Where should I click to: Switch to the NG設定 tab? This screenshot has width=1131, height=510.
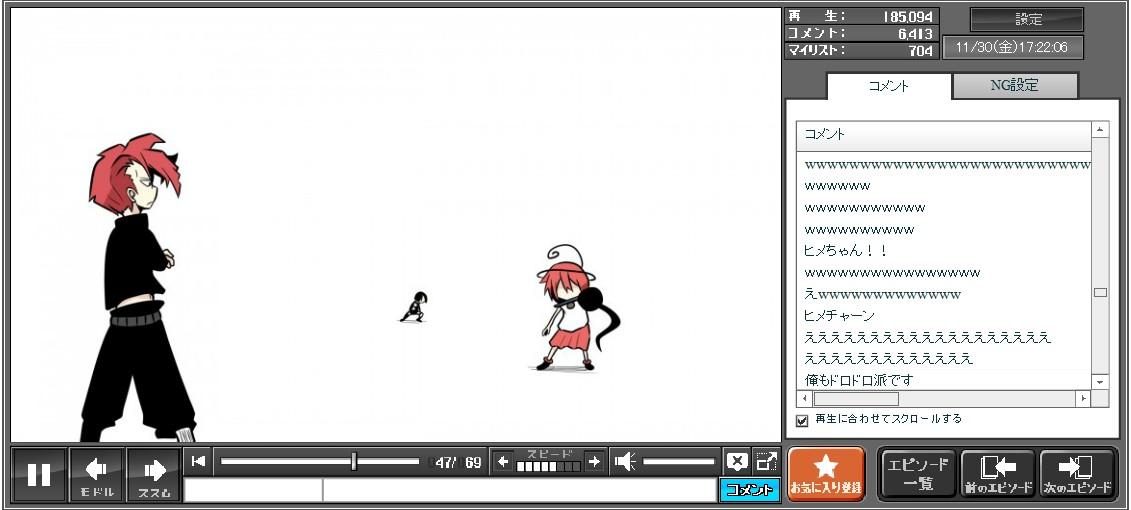[x=1014, y=86]
